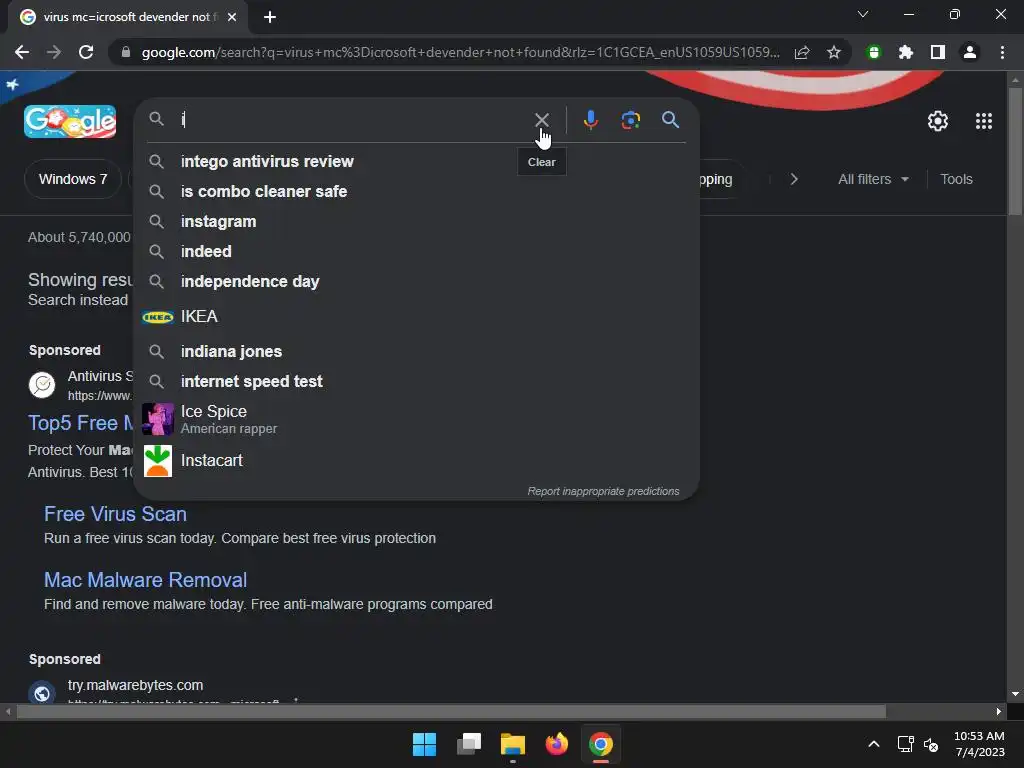Choose suggestion is combo cleaner safe
Image resolution: width=1024 pixels, height=768 pixels.
416,191
